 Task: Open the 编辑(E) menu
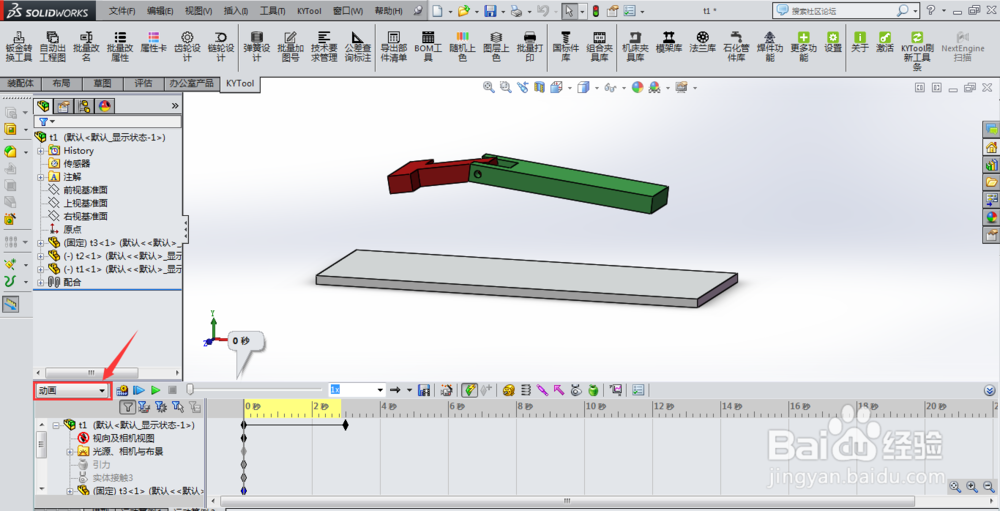tap(160, 11)
